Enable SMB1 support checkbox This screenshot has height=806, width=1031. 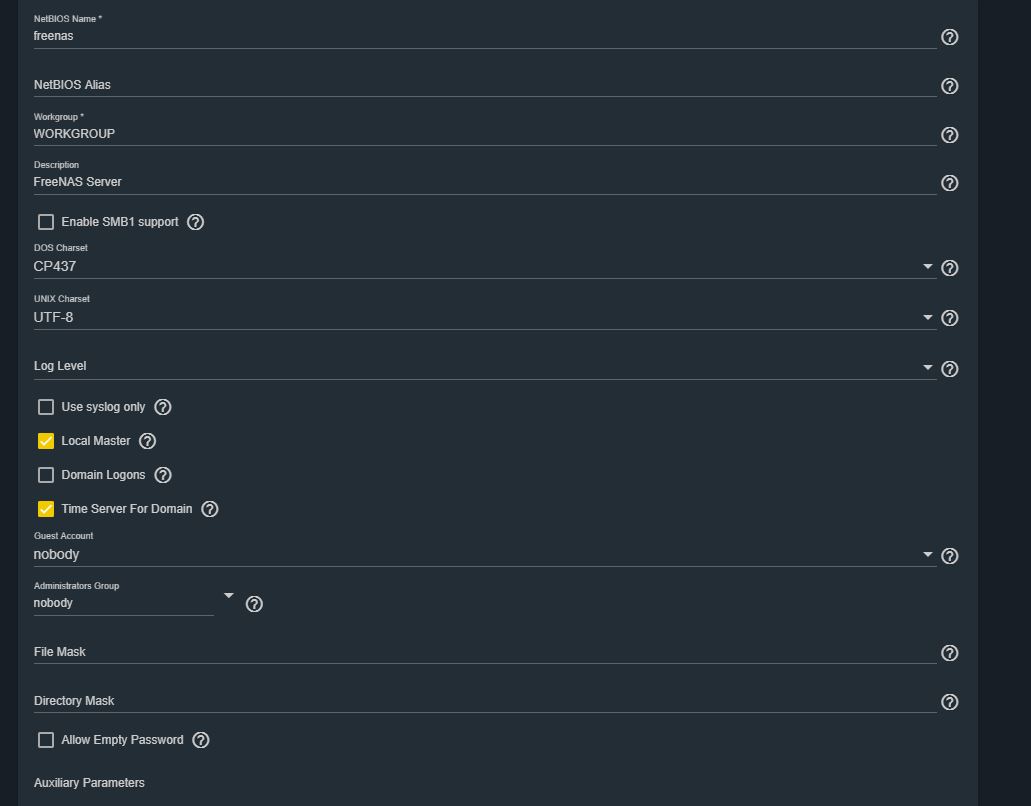click(46, 222)
